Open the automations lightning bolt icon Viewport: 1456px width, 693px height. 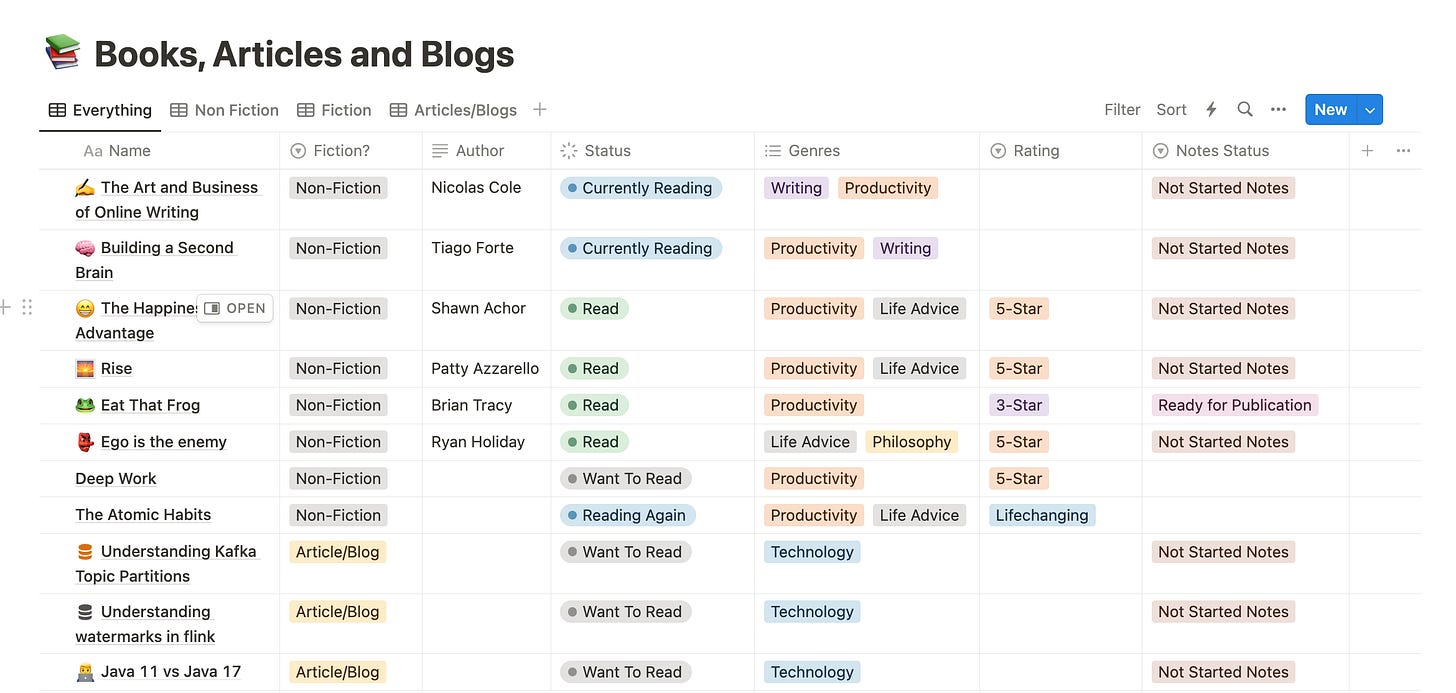1211,110
